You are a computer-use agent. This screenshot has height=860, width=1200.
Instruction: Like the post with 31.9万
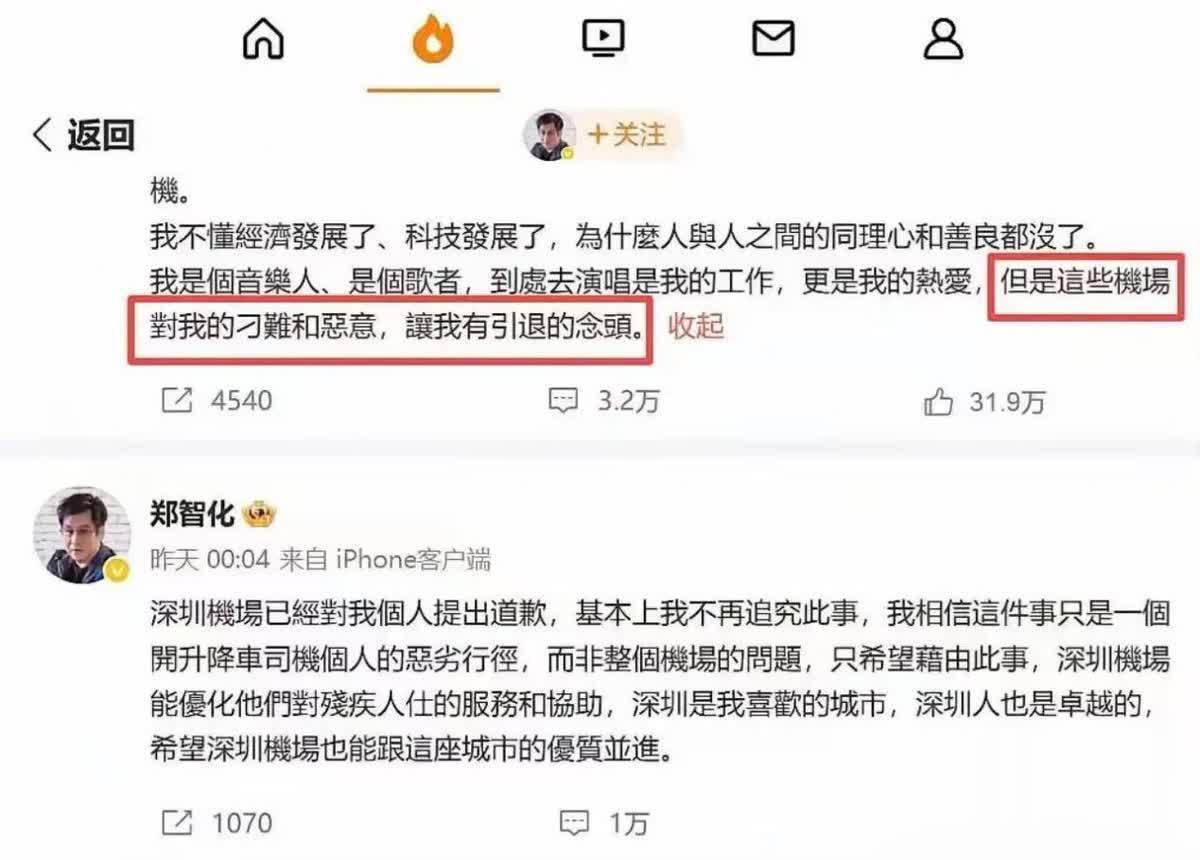click(938, 401)
